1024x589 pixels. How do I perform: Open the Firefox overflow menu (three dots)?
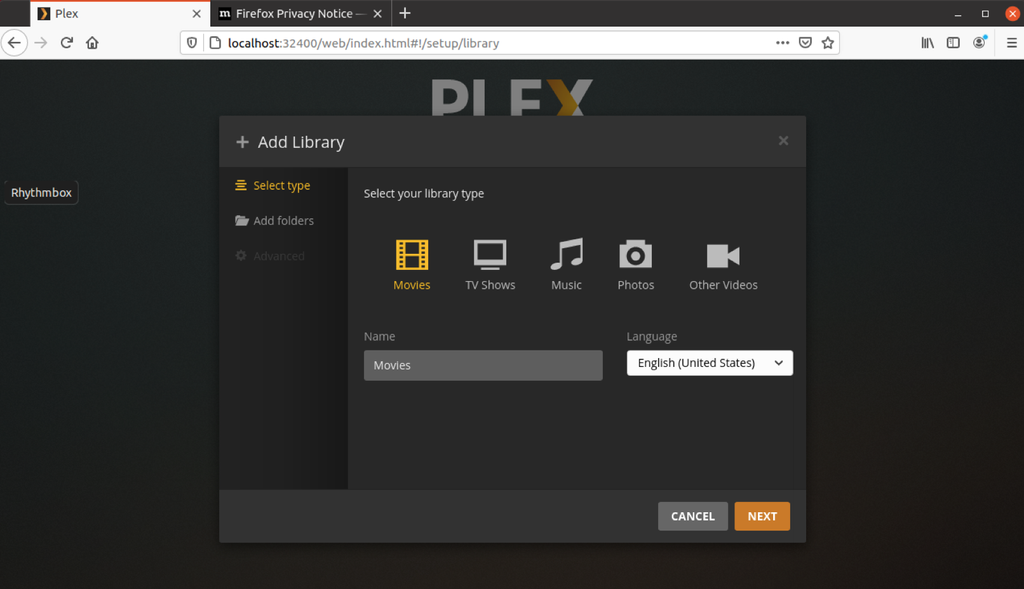[782, 43]
